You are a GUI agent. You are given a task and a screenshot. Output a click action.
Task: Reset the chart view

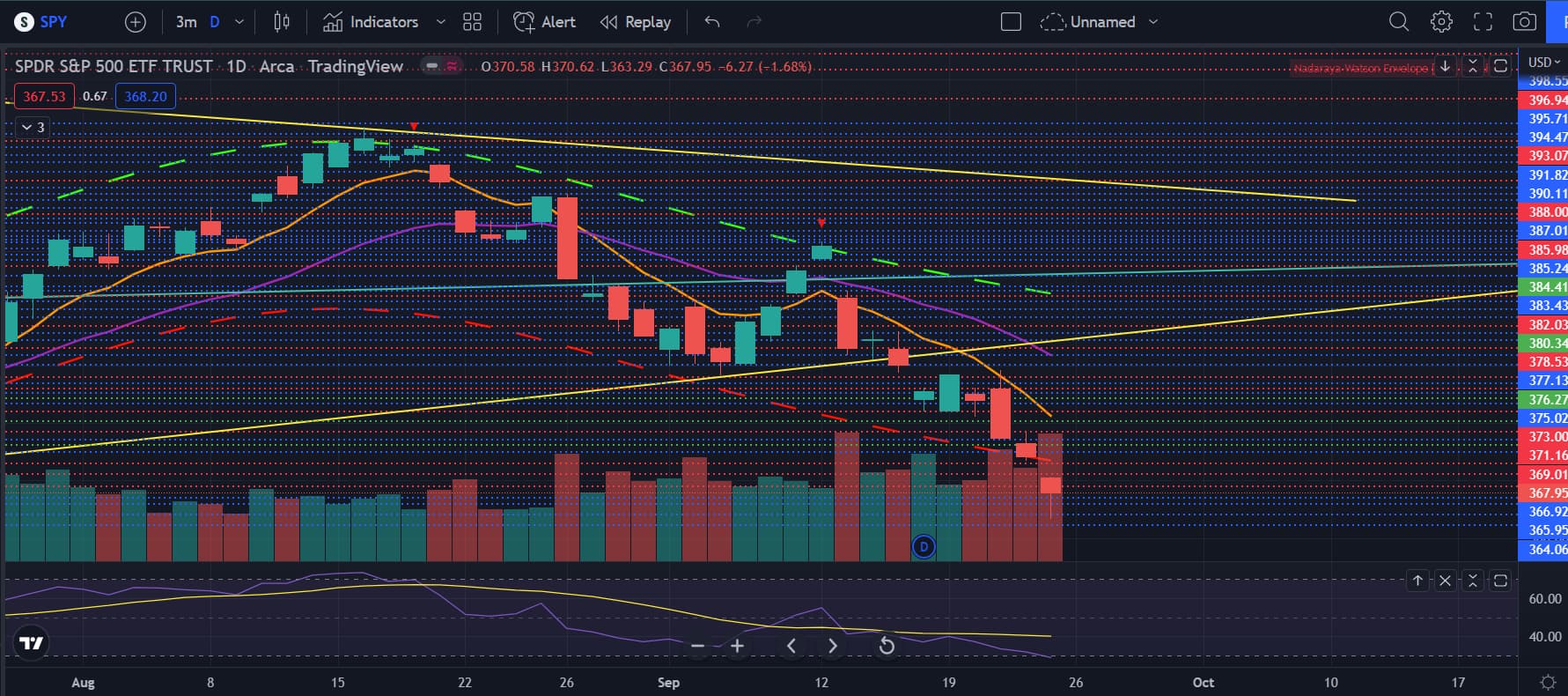coord(887,646)
